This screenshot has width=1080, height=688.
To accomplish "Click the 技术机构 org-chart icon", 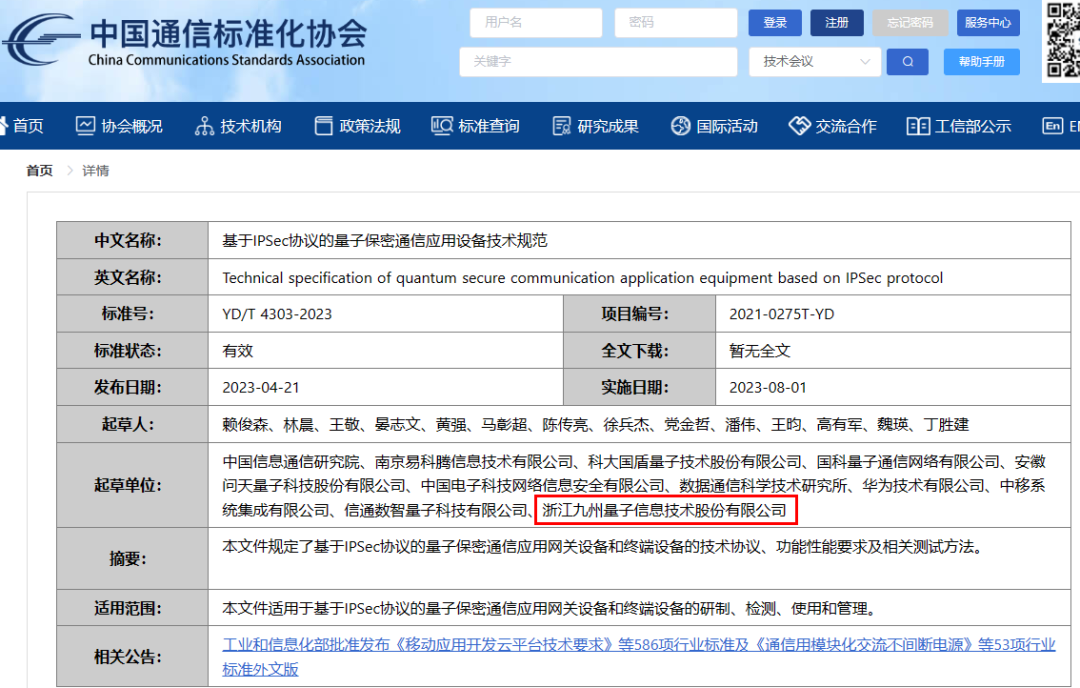I will 204,126.
